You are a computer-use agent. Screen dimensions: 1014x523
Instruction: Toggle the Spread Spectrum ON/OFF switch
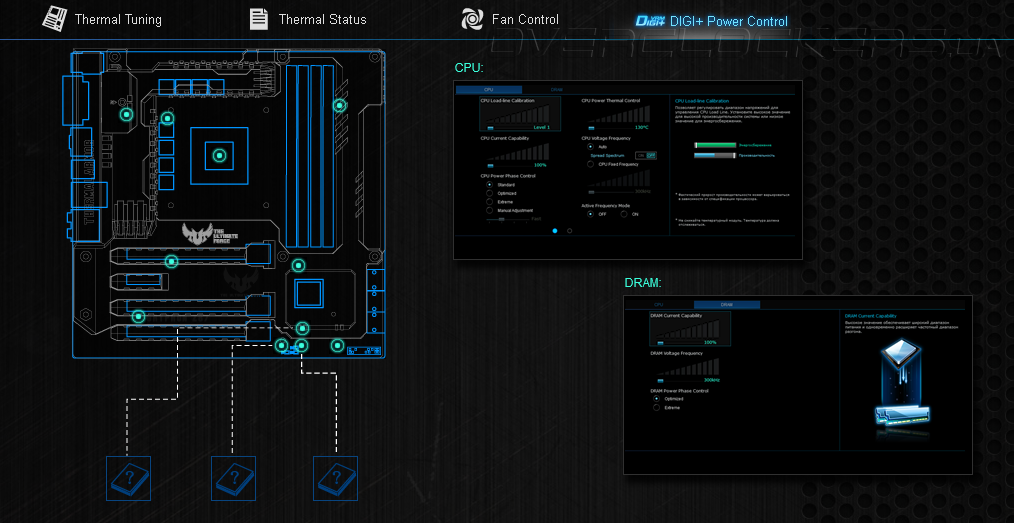coord(645,155)
